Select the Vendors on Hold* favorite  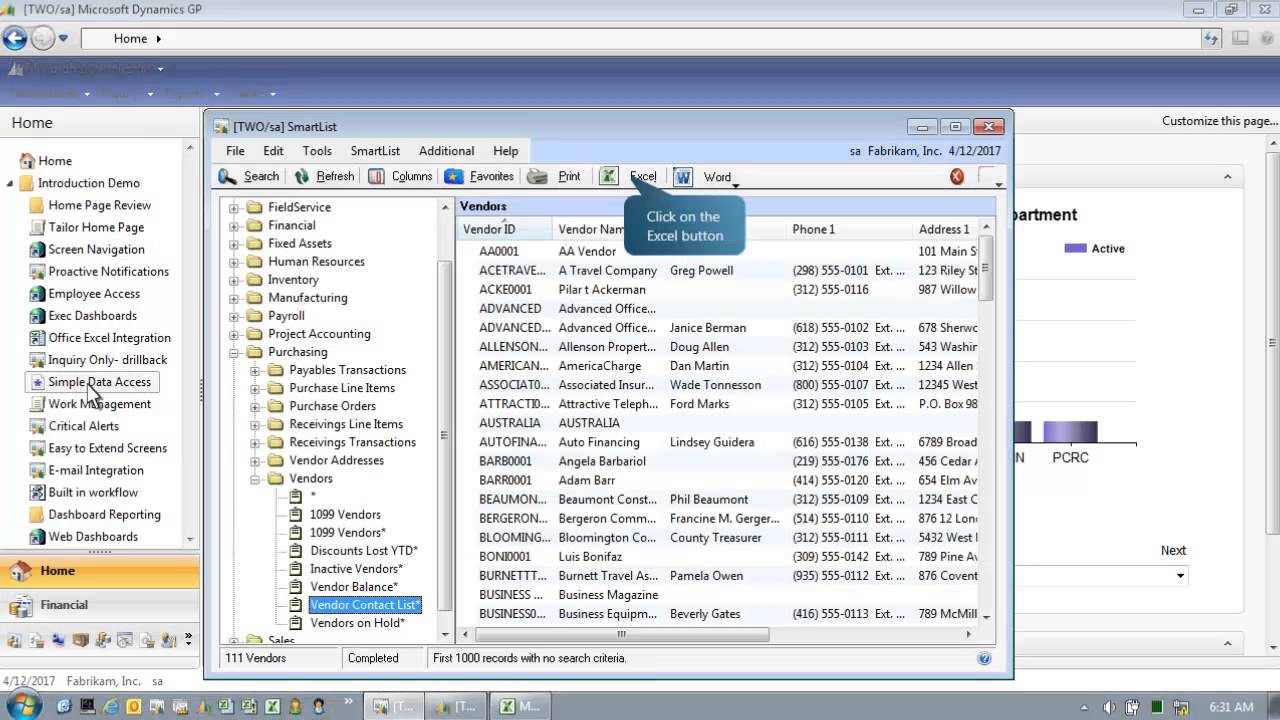(x=357, y=623)
